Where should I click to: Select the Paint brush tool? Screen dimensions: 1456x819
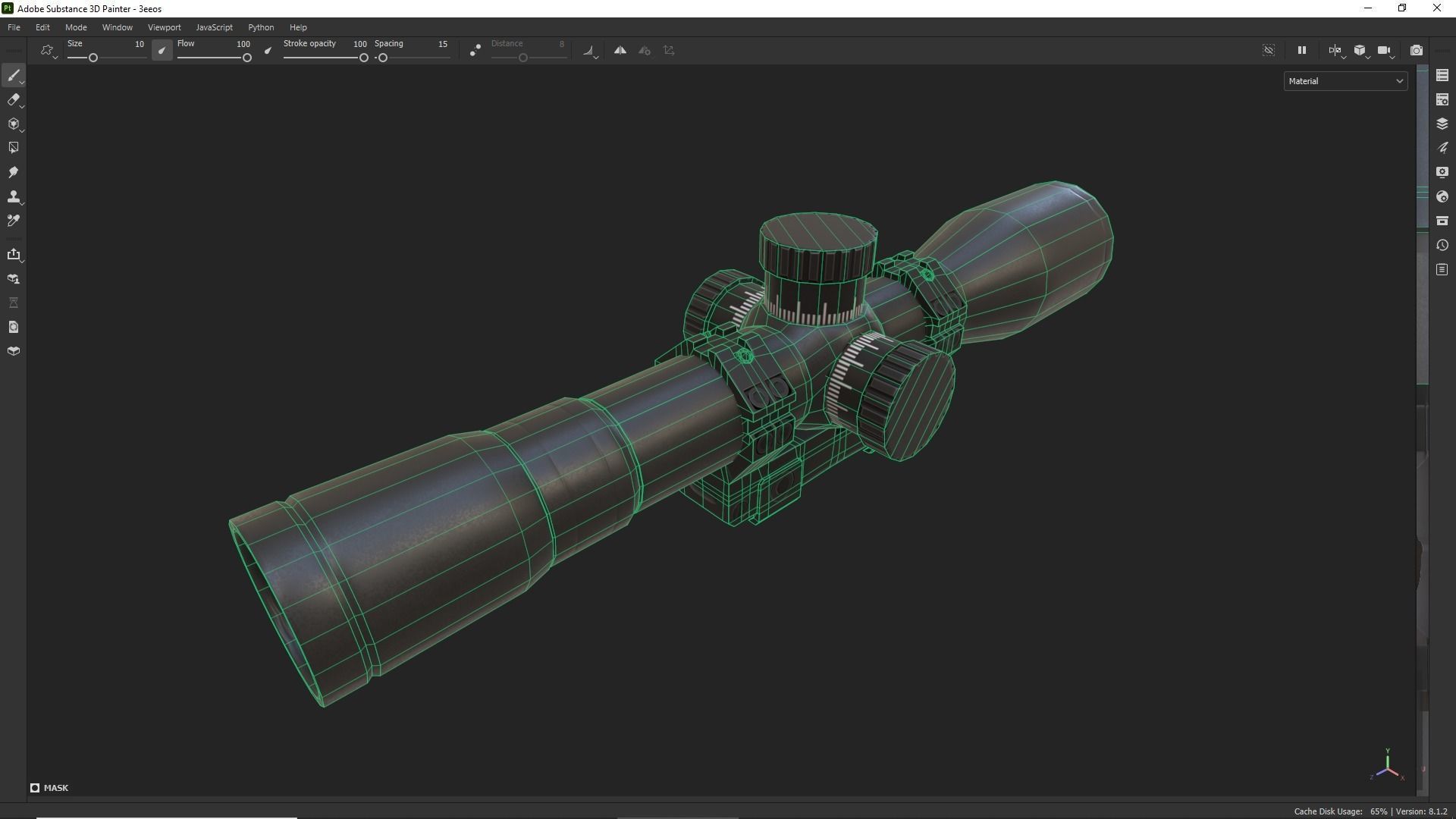point(14,75)
